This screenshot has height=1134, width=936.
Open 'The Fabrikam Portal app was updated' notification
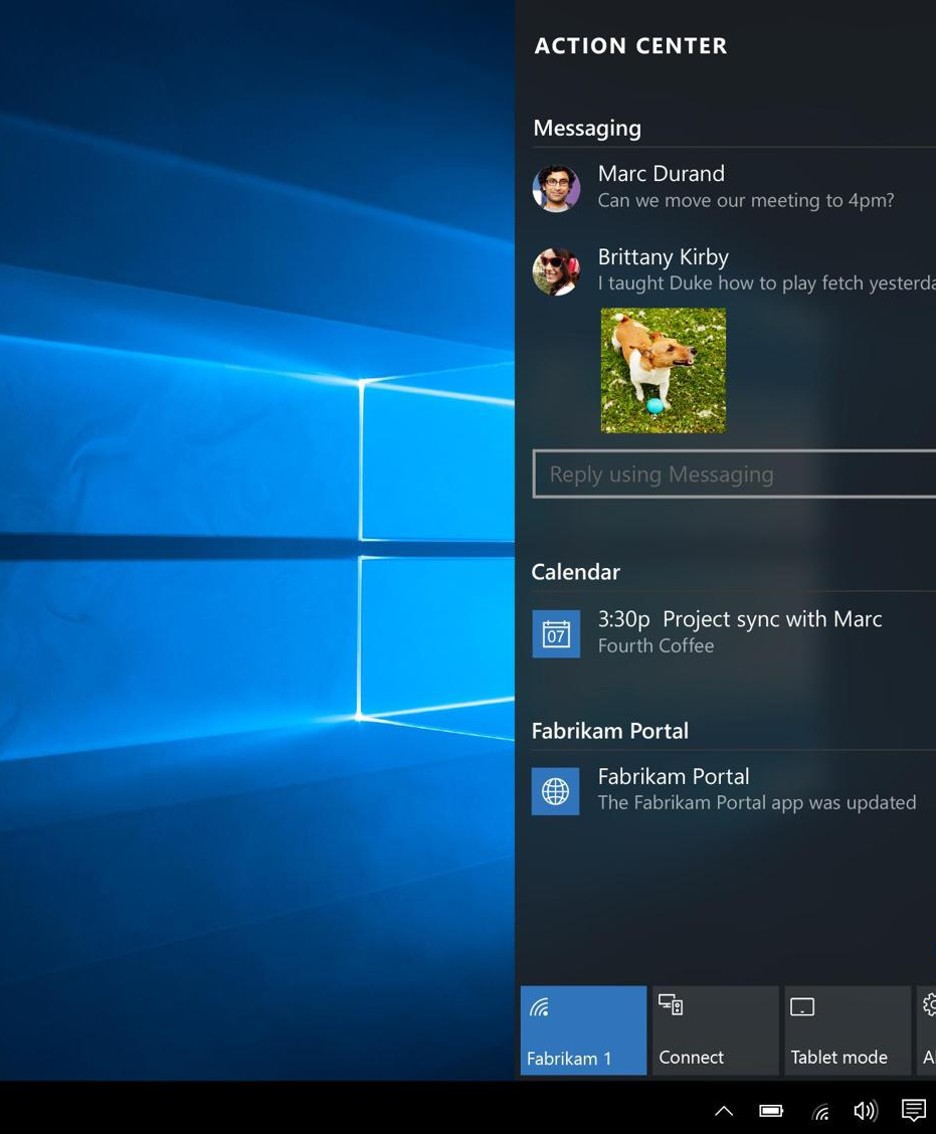757,803
